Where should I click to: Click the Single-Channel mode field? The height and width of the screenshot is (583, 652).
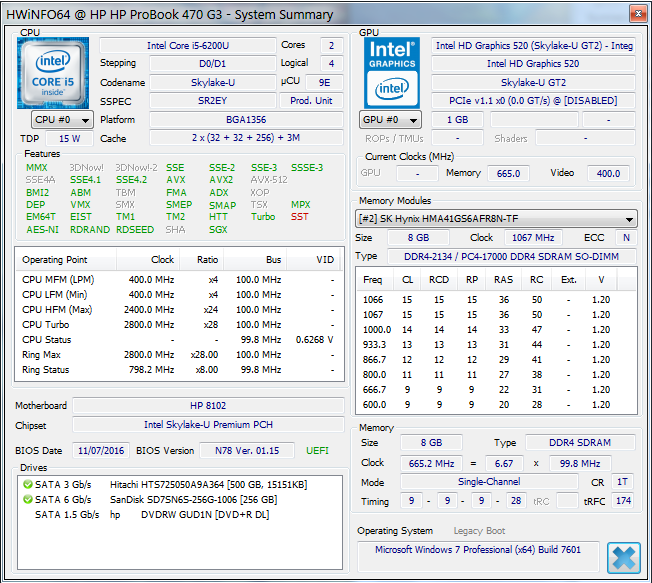pyautogui.click(x=489, y=482)
